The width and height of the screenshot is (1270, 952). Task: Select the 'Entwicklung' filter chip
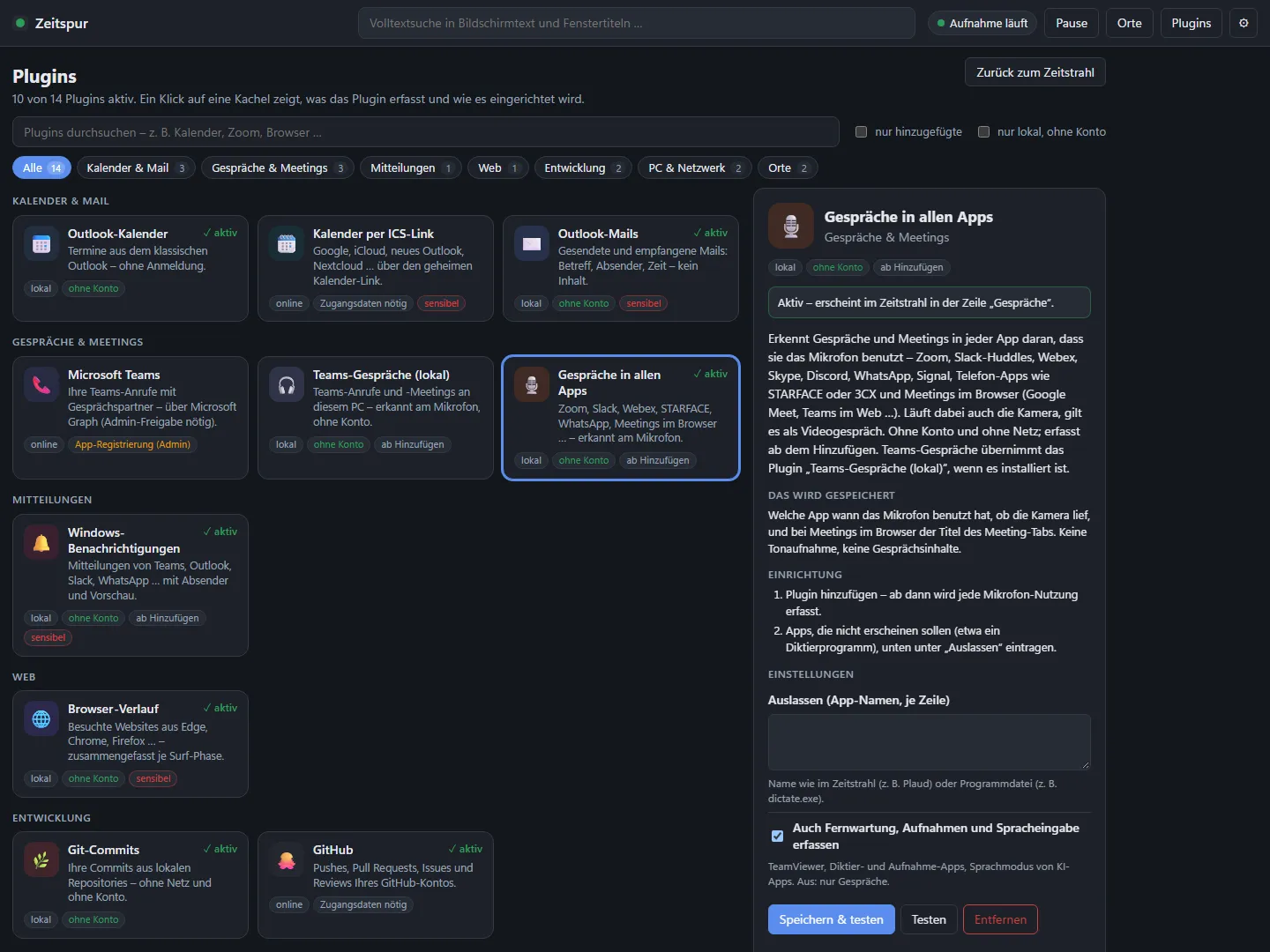pos(583,167)
